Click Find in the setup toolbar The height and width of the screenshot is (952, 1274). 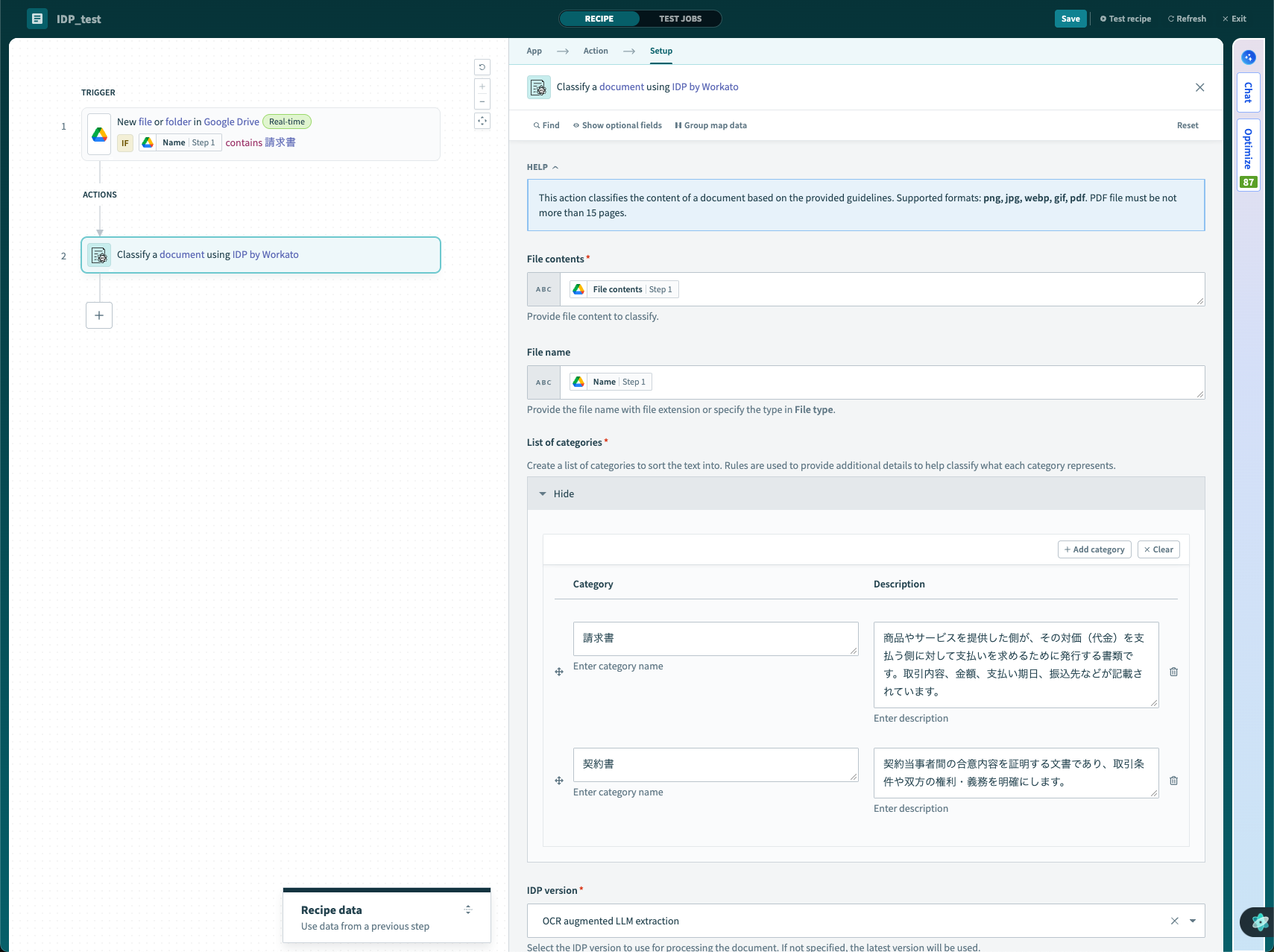point(546,125)
